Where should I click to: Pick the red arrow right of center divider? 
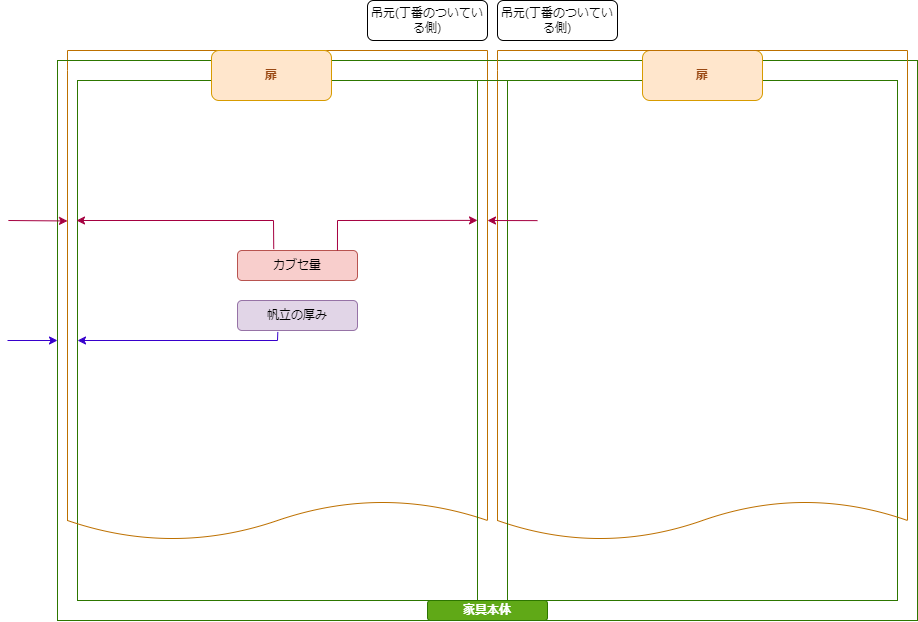point(515,220)
